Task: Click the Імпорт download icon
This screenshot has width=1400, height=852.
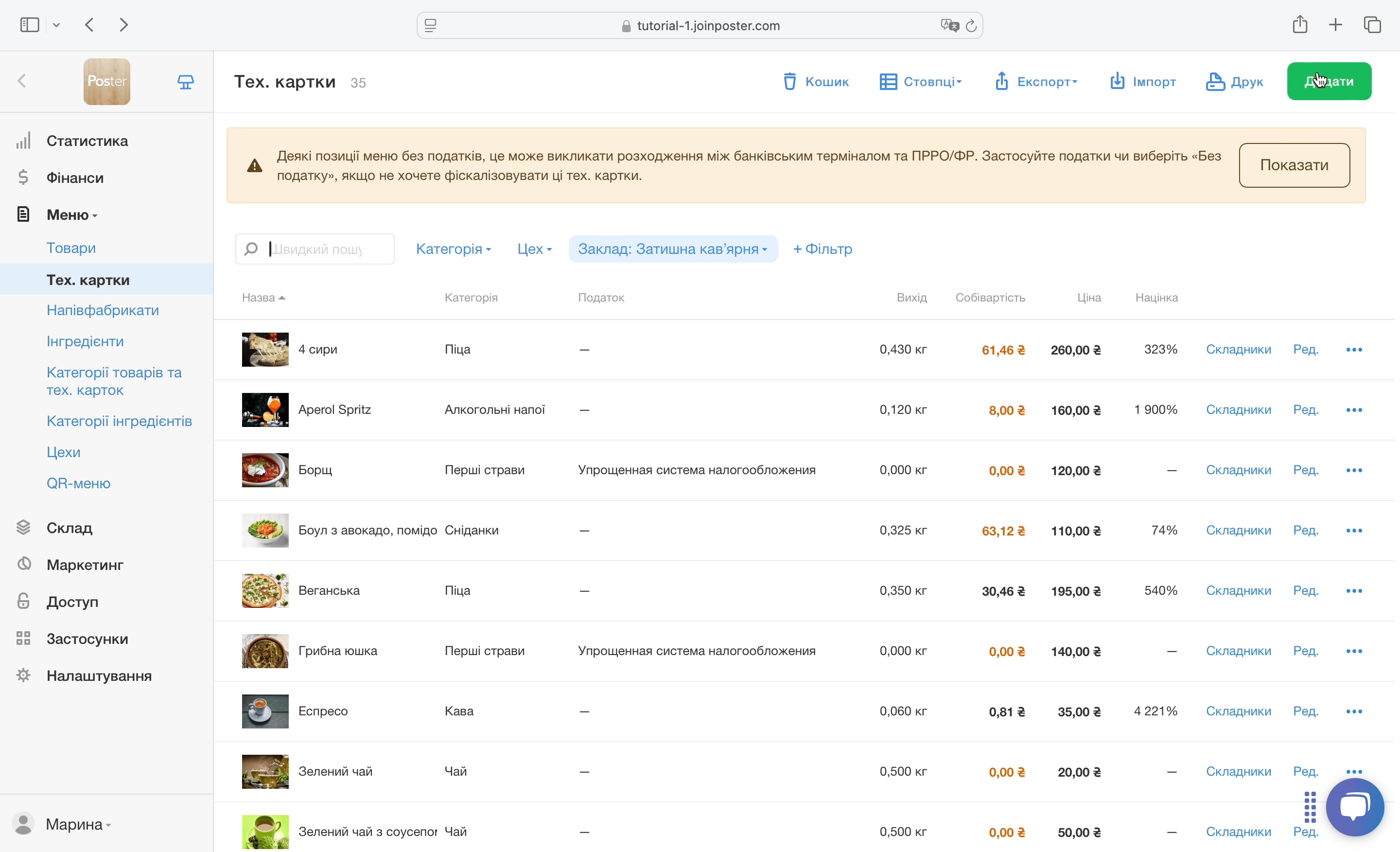Action: (x=1117, y=81)
